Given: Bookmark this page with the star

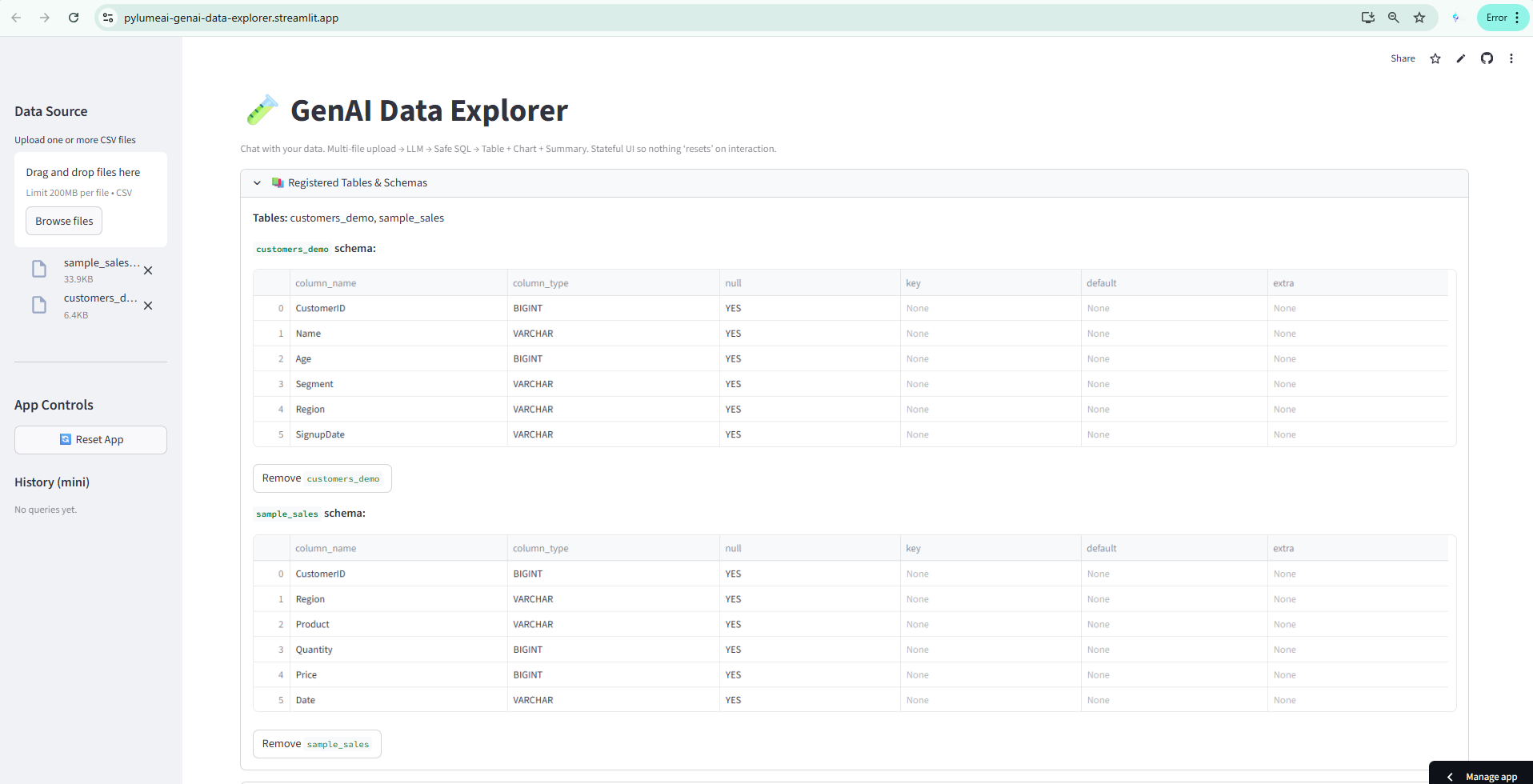Looking at the screenshot, I should click(x=1419, y=18).
